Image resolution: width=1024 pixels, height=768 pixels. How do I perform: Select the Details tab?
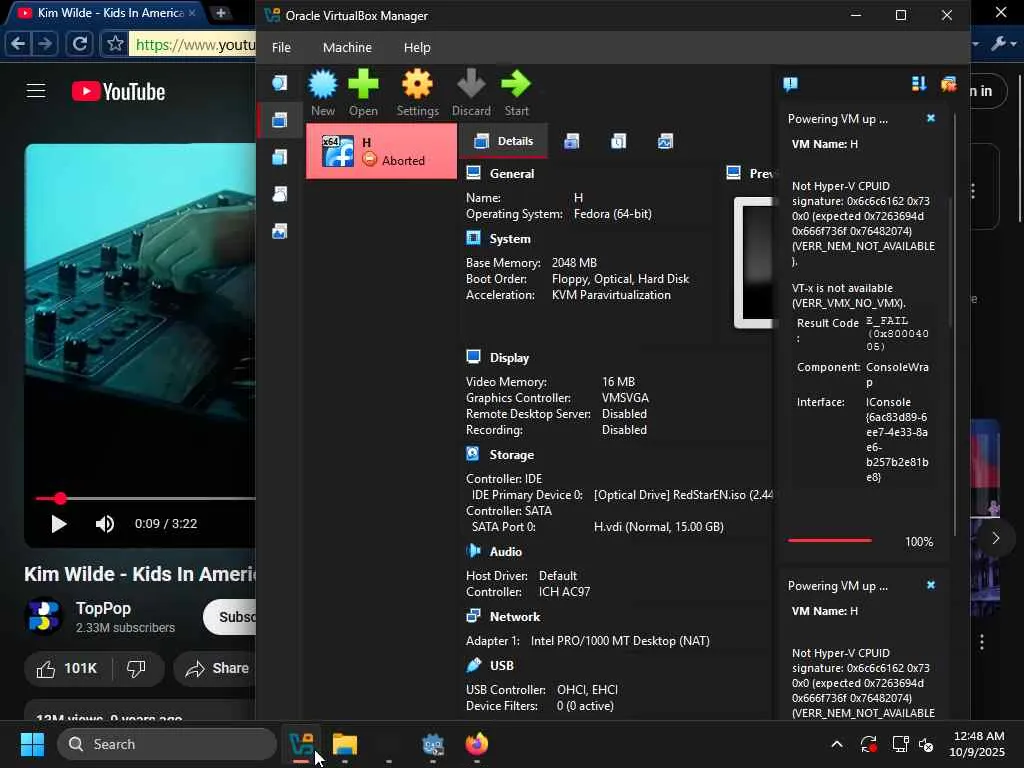(x=504, y=141)
